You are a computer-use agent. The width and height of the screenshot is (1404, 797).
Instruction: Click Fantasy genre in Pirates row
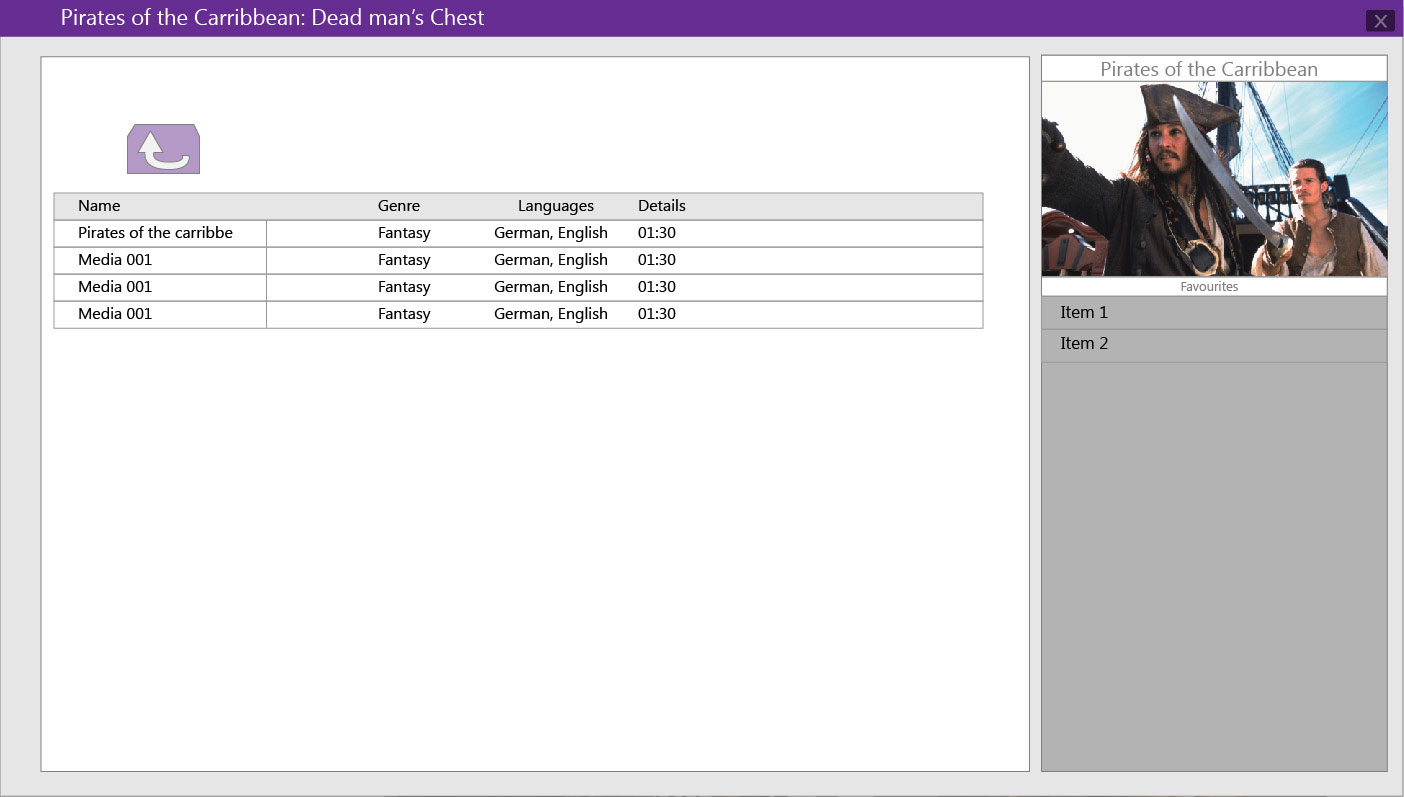(x=404, y=233)
